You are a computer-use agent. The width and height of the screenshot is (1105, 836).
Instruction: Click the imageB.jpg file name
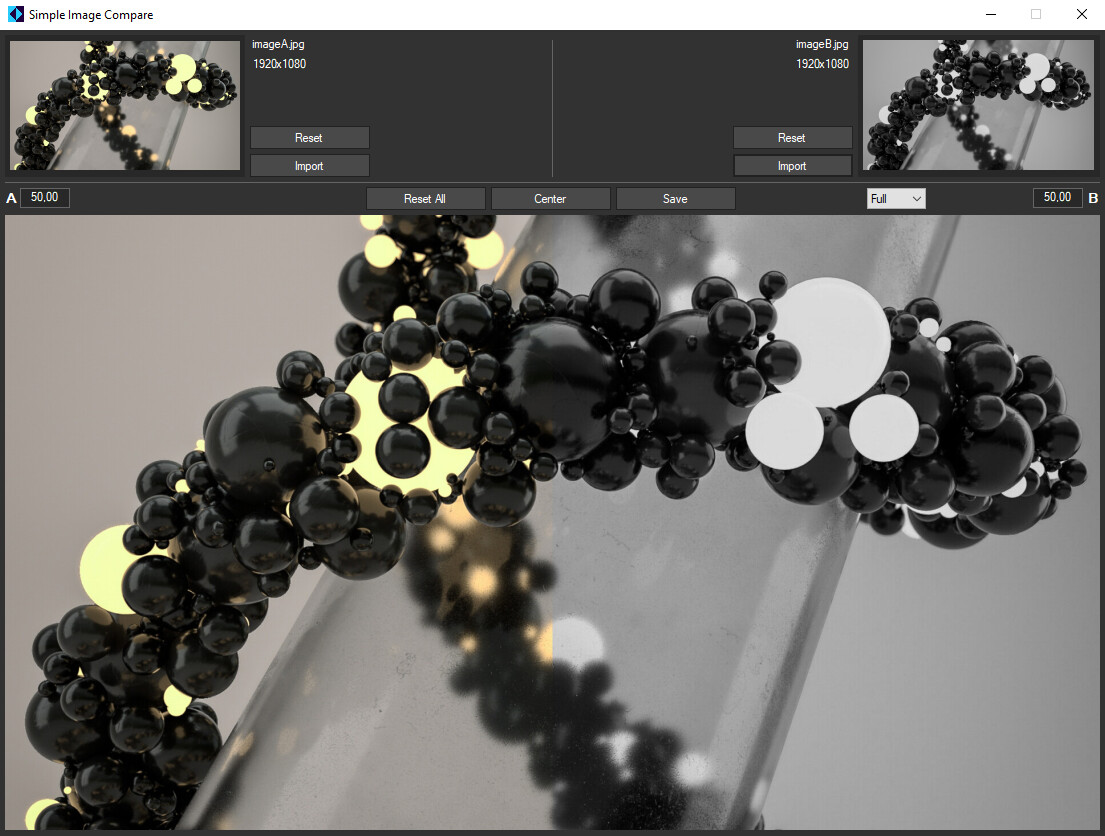pos(822,44)
